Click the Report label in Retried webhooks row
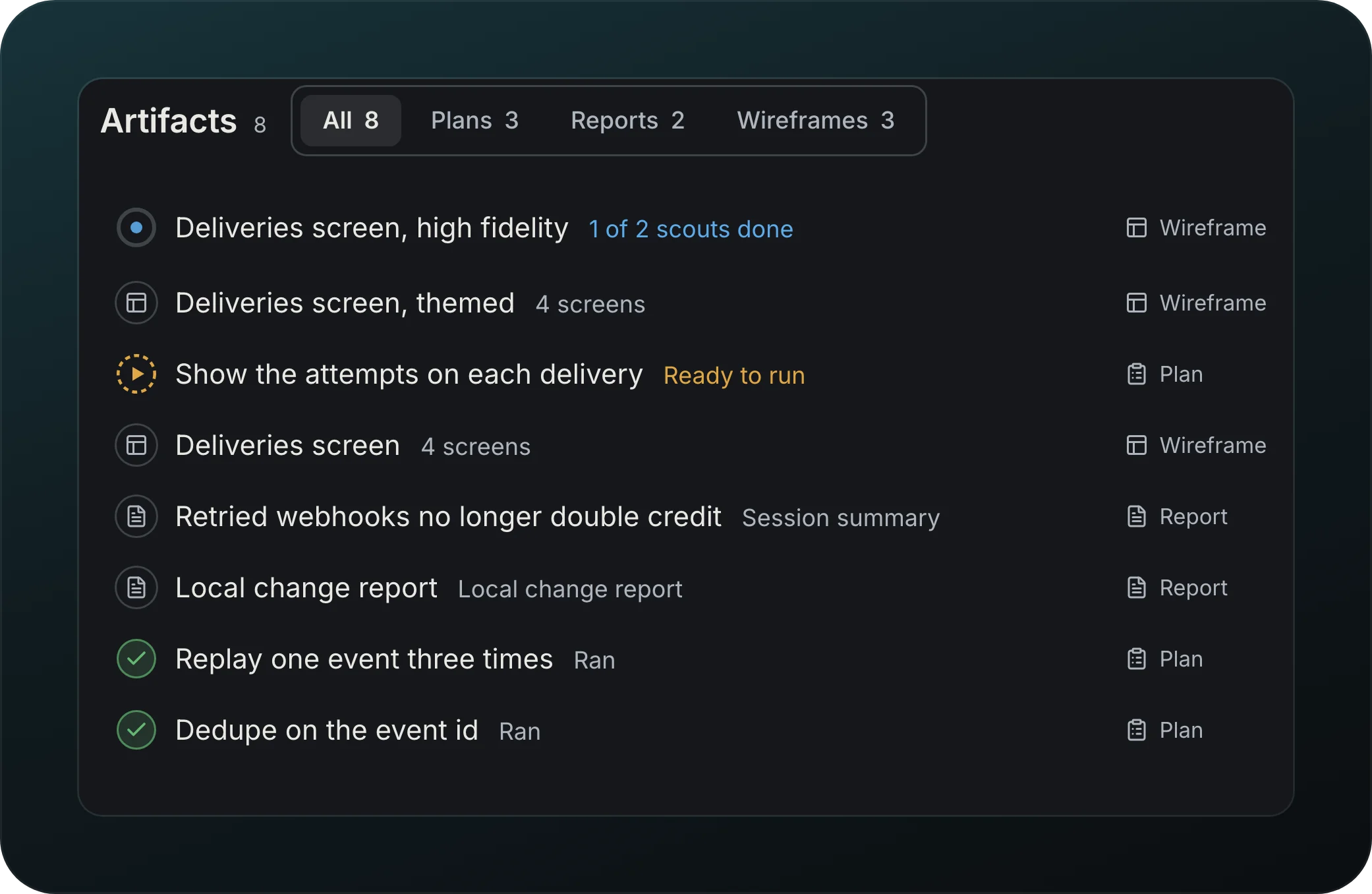 point(1193,516)
